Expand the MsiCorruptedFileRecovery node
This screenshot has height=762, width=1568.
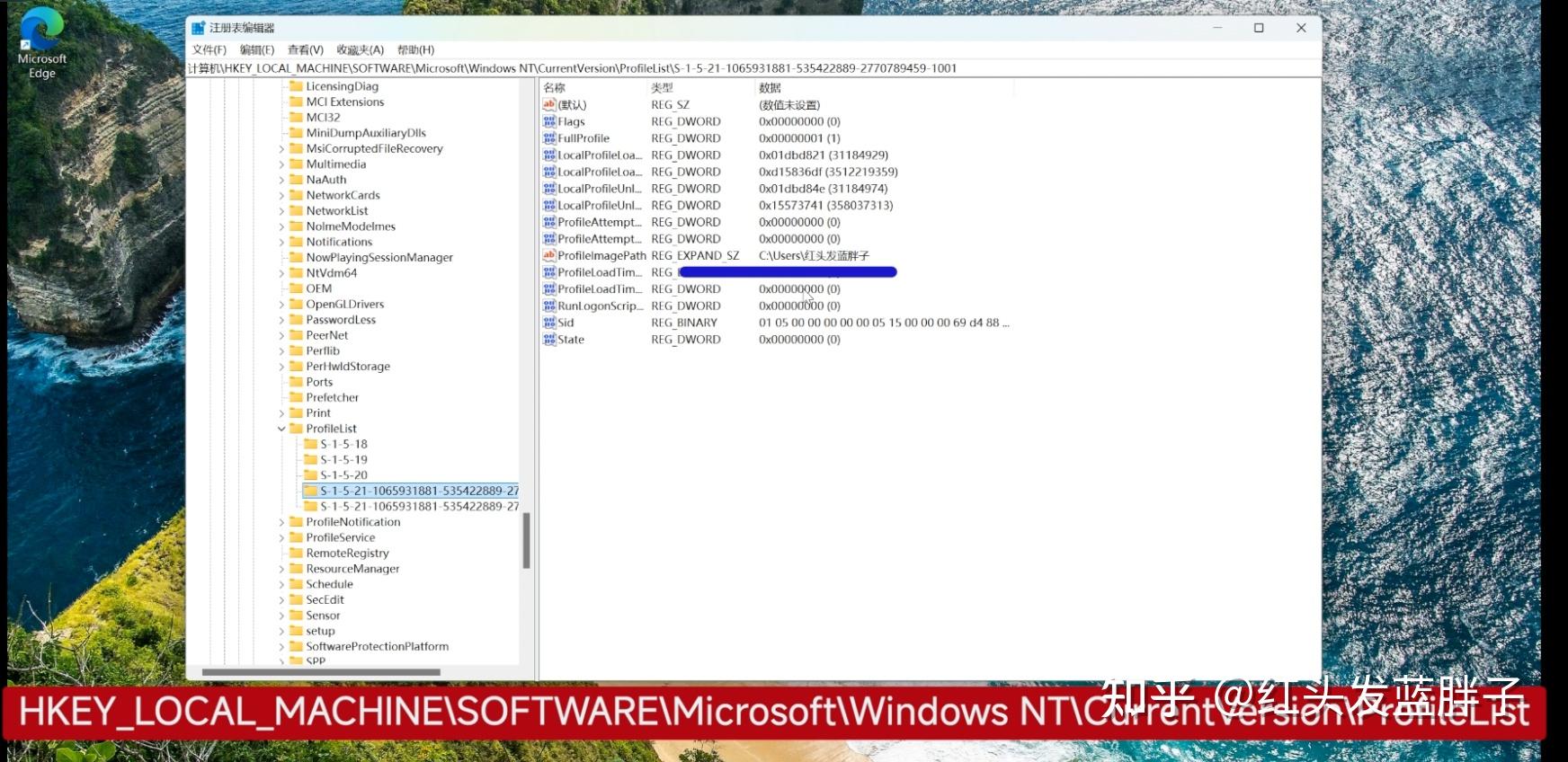(281, 149)
